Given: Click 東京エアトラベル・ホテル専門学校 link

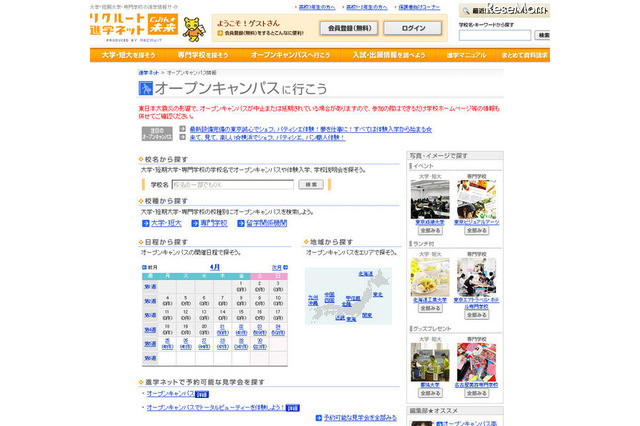Looking at the screenshot, I should click(x=476, y=303).
